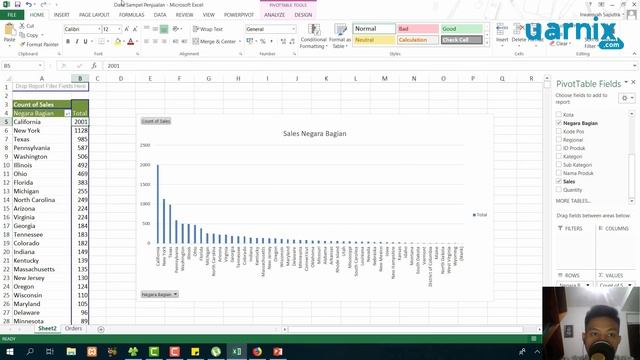This screenshot has height=360, width=640.
Task: Expand the Name Box dropdown
Action: click(x=40, y=66)
